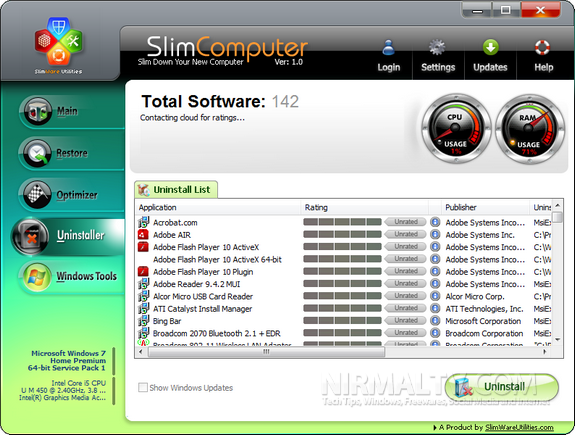Click ATI Technologies, Inc. publisher cell
575x435 pixels.
[x=484, y=309]
